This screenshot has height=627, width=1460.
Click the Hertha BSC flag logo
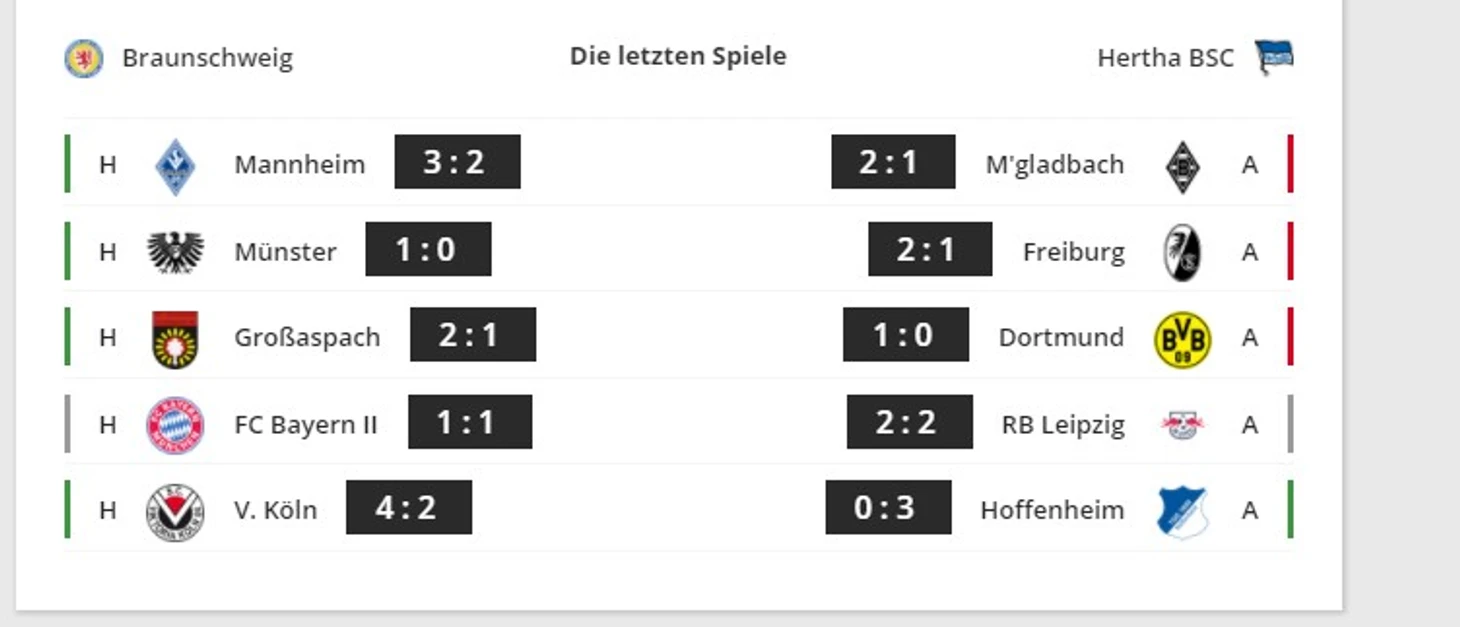[1274, 57]
